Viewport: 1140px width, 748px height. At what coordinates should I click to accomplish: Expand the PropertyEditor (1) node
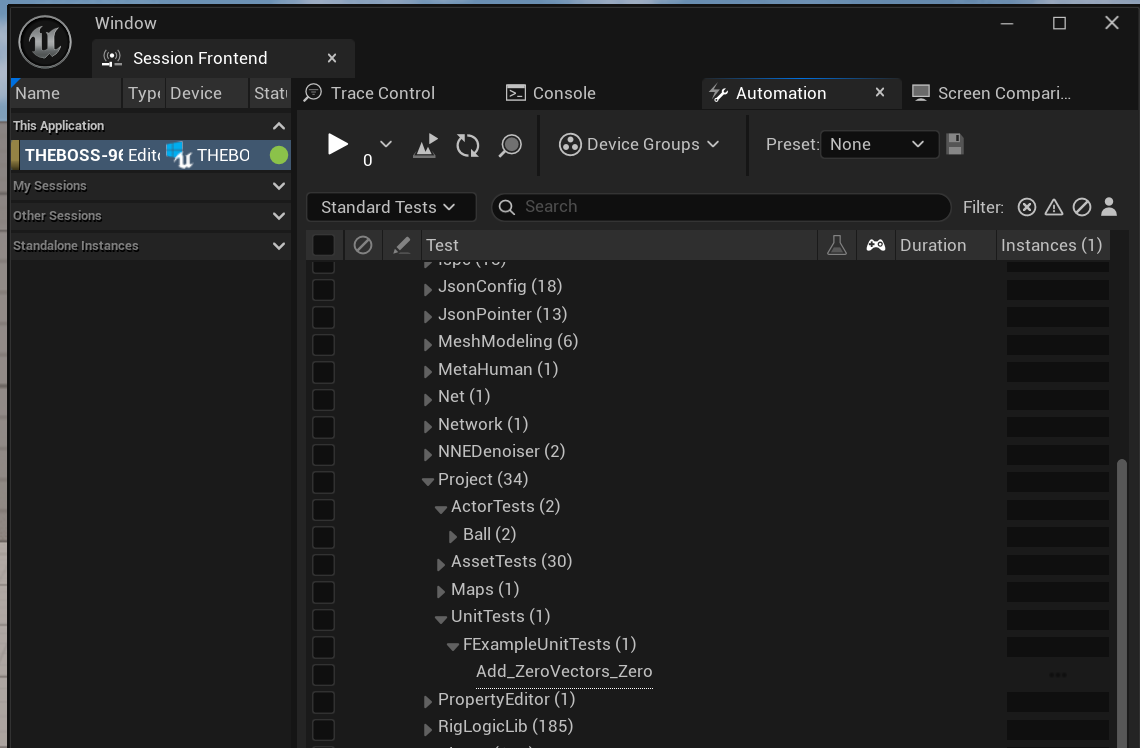tap(428, 701)
